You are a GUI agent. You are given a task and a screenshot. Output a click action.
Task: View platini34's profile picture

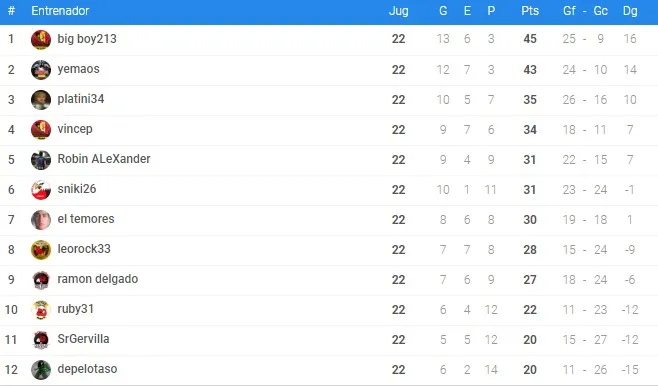click(x=41, y=100)
